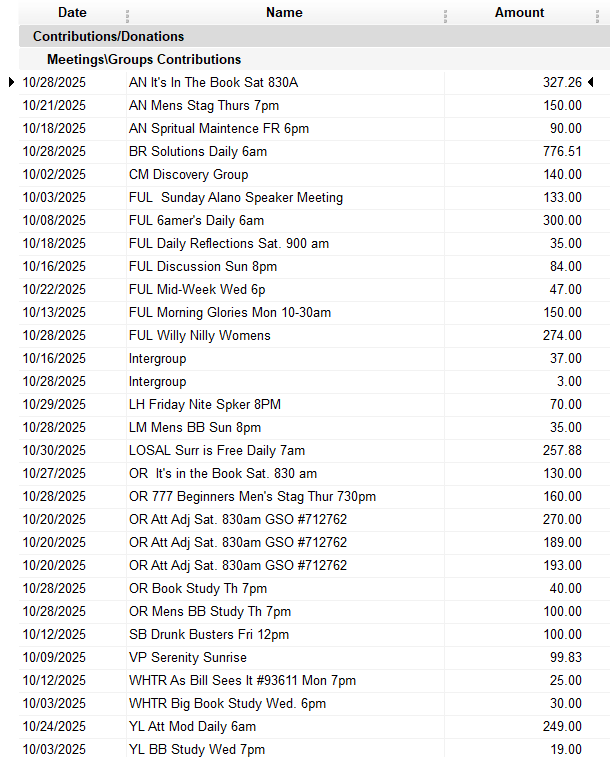
Task: Select FUL Willy Nilly Womens row
Action: [x=200, y=336]
